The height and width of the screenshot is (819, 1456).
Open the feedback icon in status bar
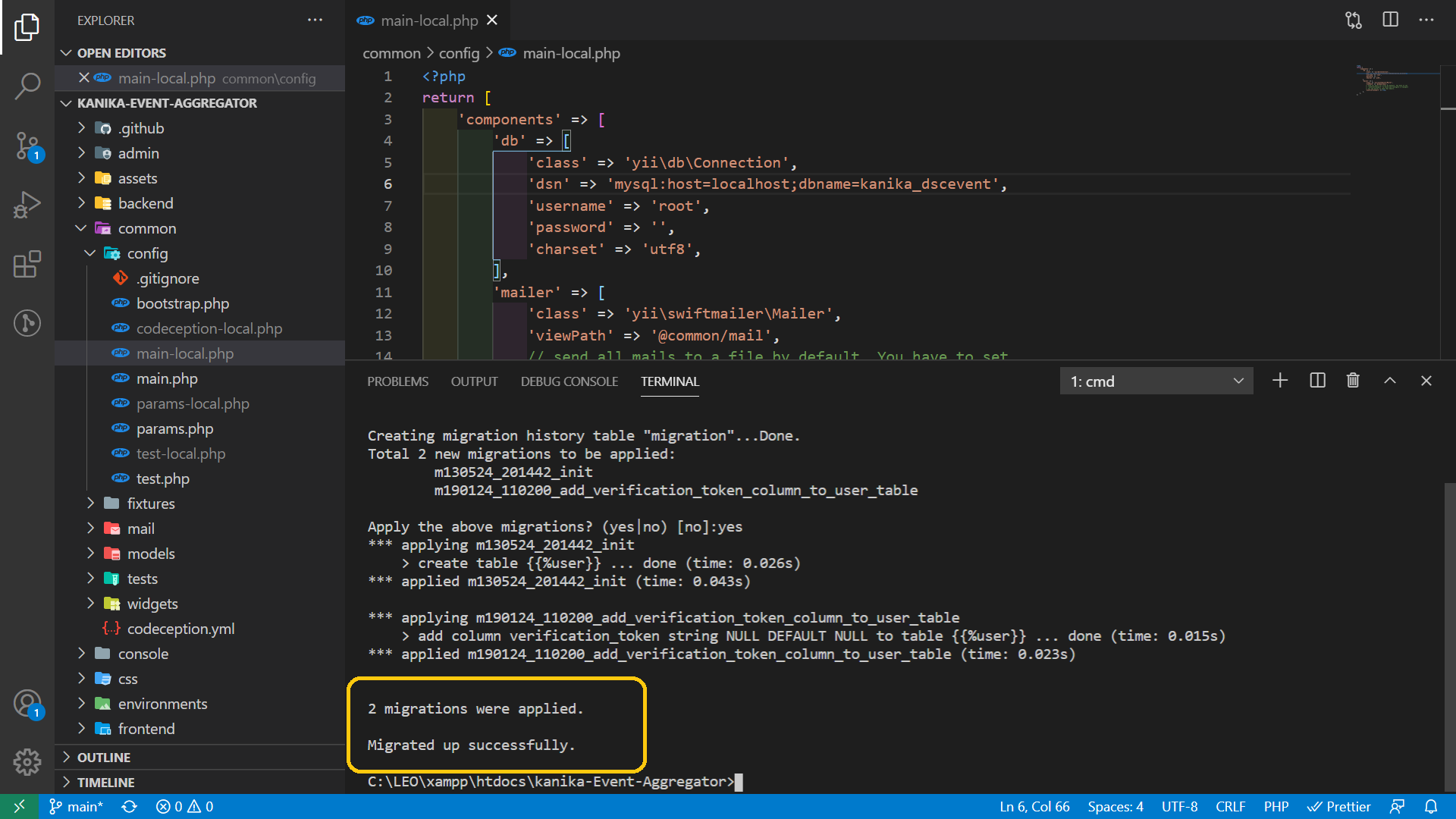click(x=1397, y=807)
